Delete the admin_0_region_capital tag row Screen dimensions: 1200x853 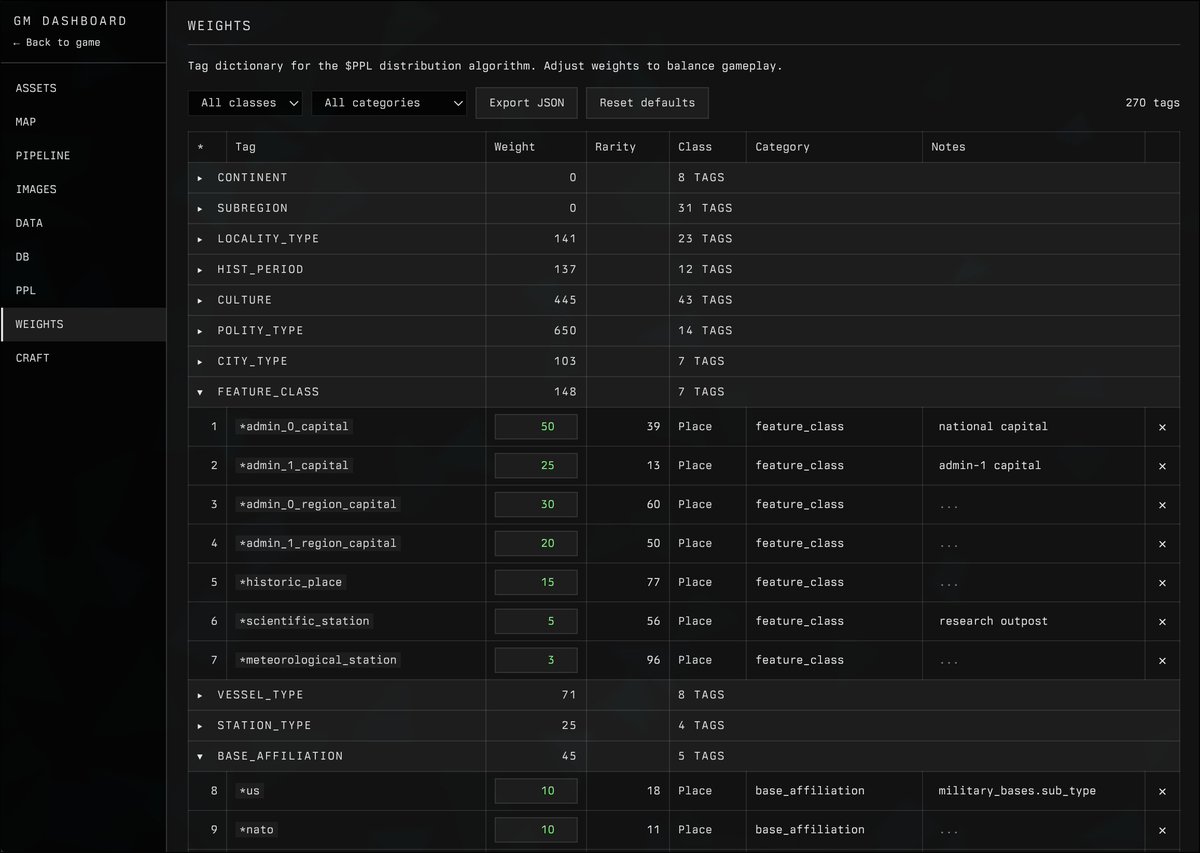click(x=1162, y=505)
